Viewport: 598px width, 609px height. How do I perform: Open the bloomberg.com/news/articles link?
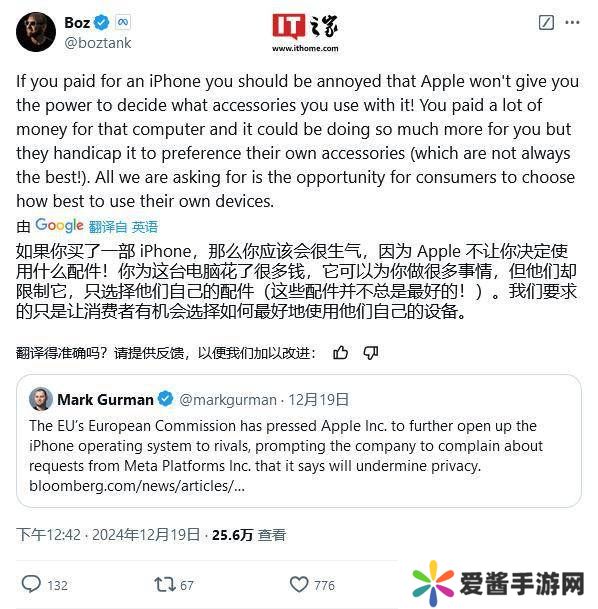(x=137, y=485)
